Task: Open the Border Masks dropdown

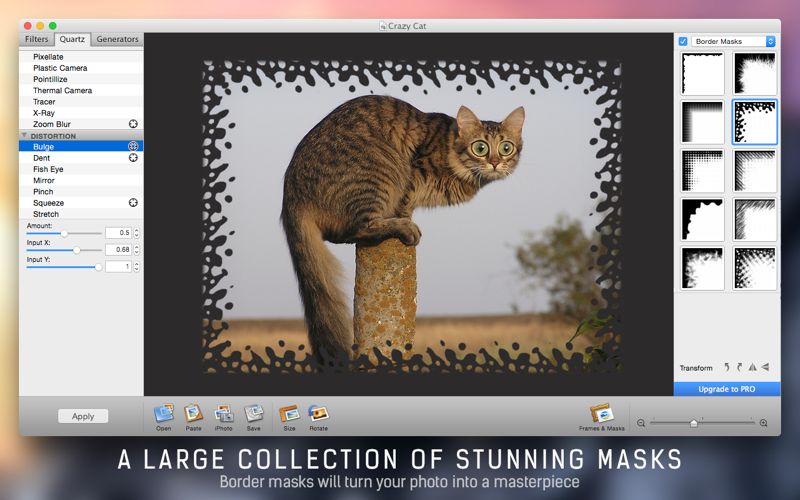Action: pyautogui.click(x=733, y=41)
